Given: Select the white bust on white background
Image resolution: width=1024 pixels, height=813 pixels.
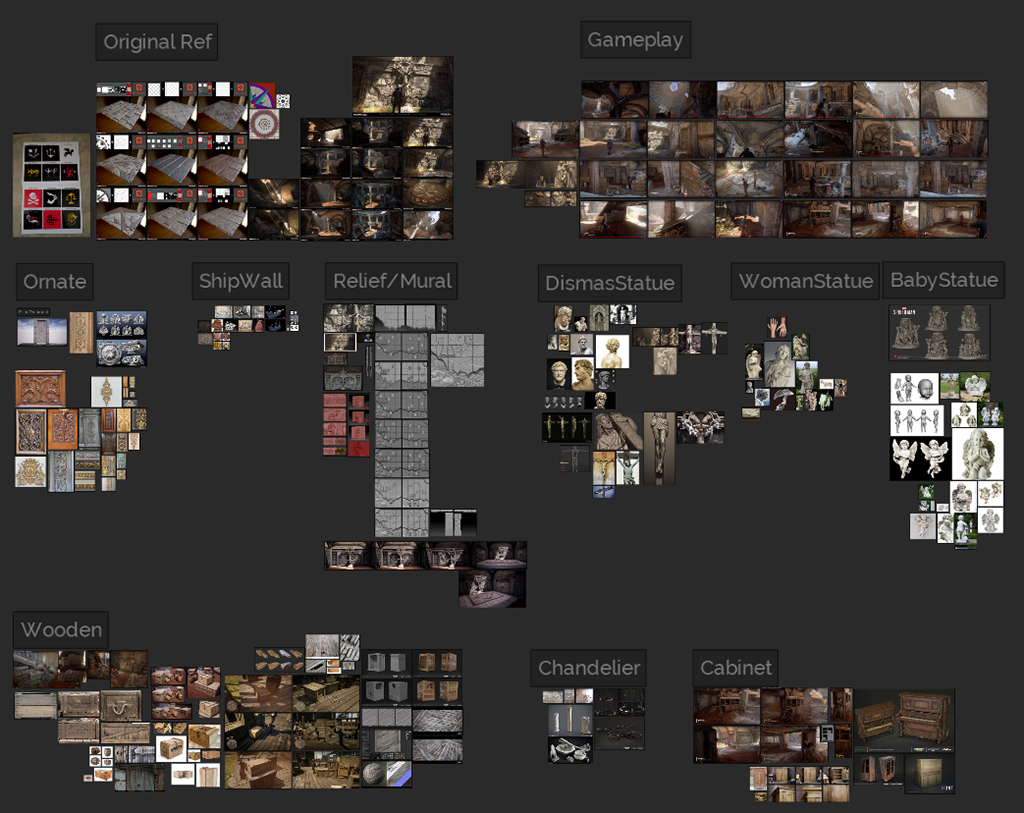Looking at the screenshot, I should (612, 352).
